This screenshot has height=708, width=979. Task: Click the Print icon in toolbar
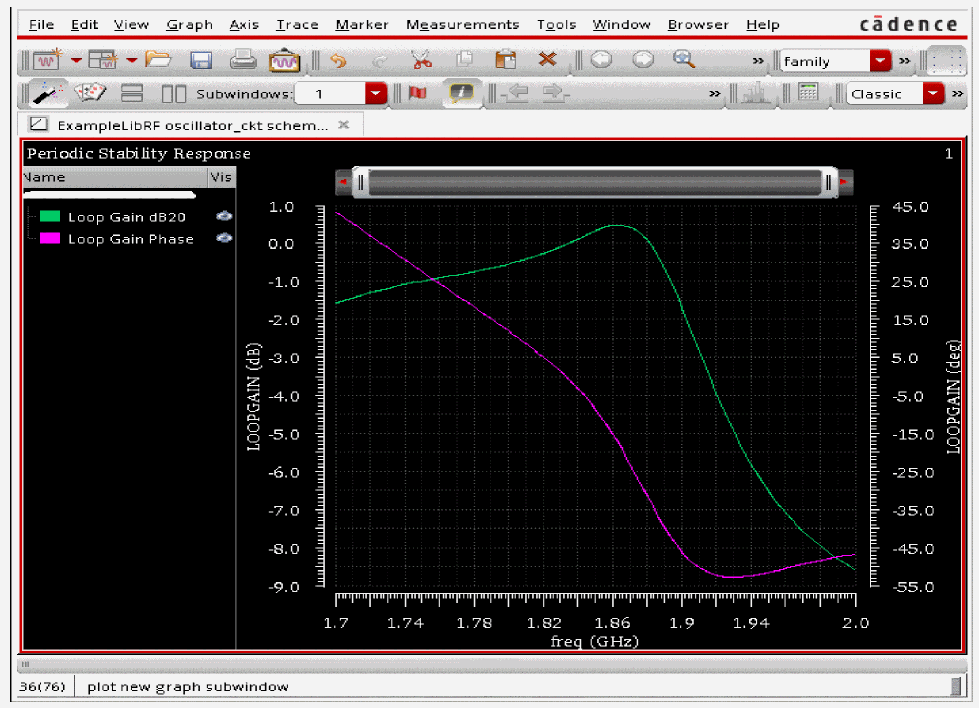[x=243, y=61]
